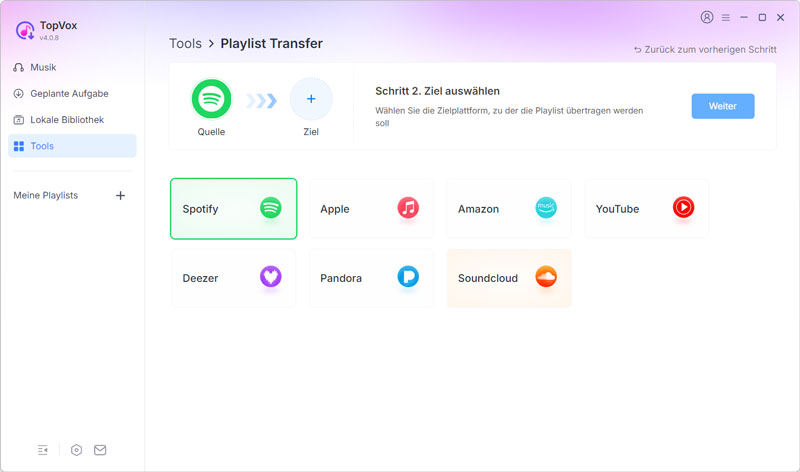Click the Tools grid icon
Screen dimensions: 800x472
[x=19, y=146]
